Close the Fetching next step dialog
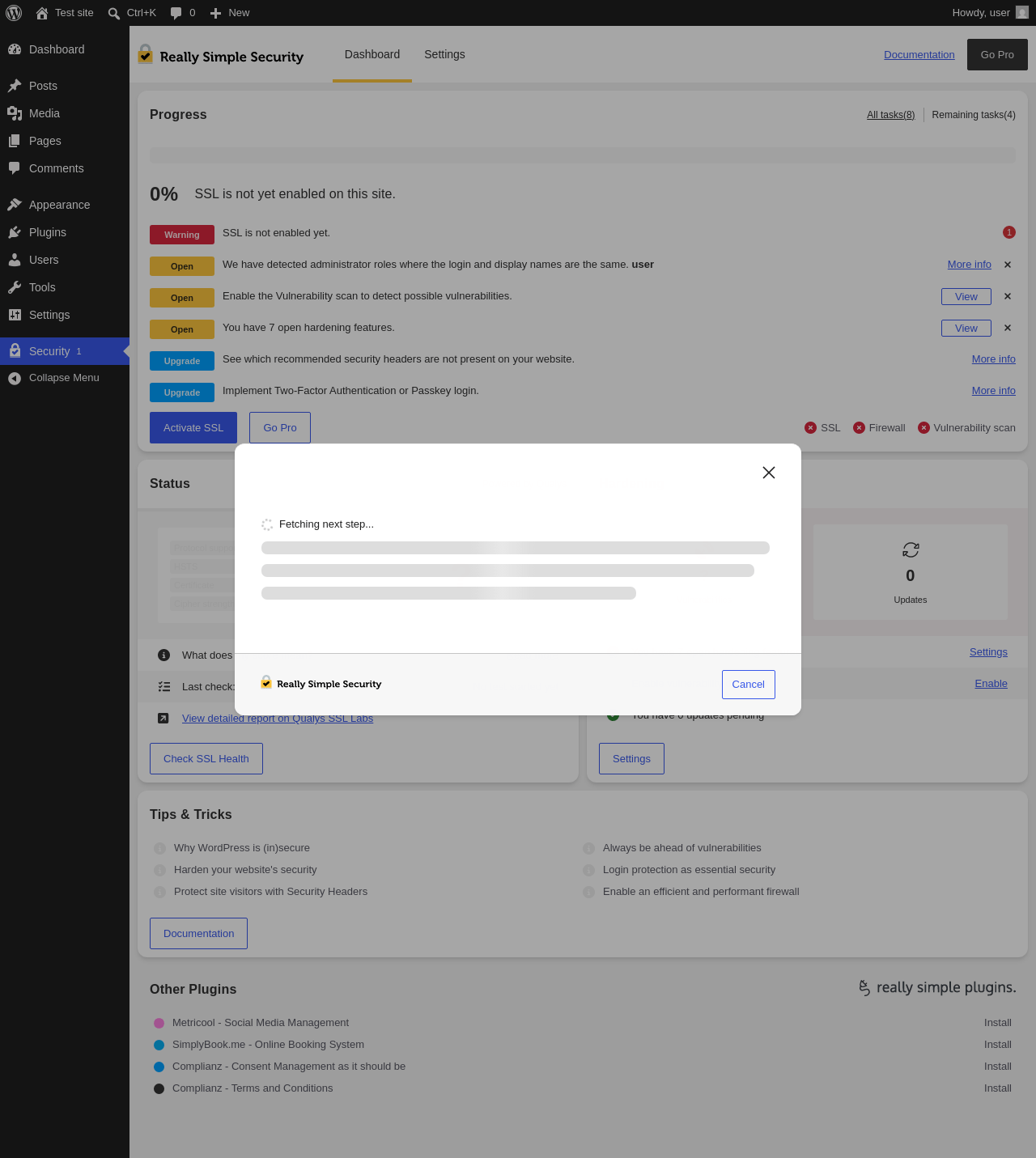Screen dimensions: 1036x1158 pos(769,473)
